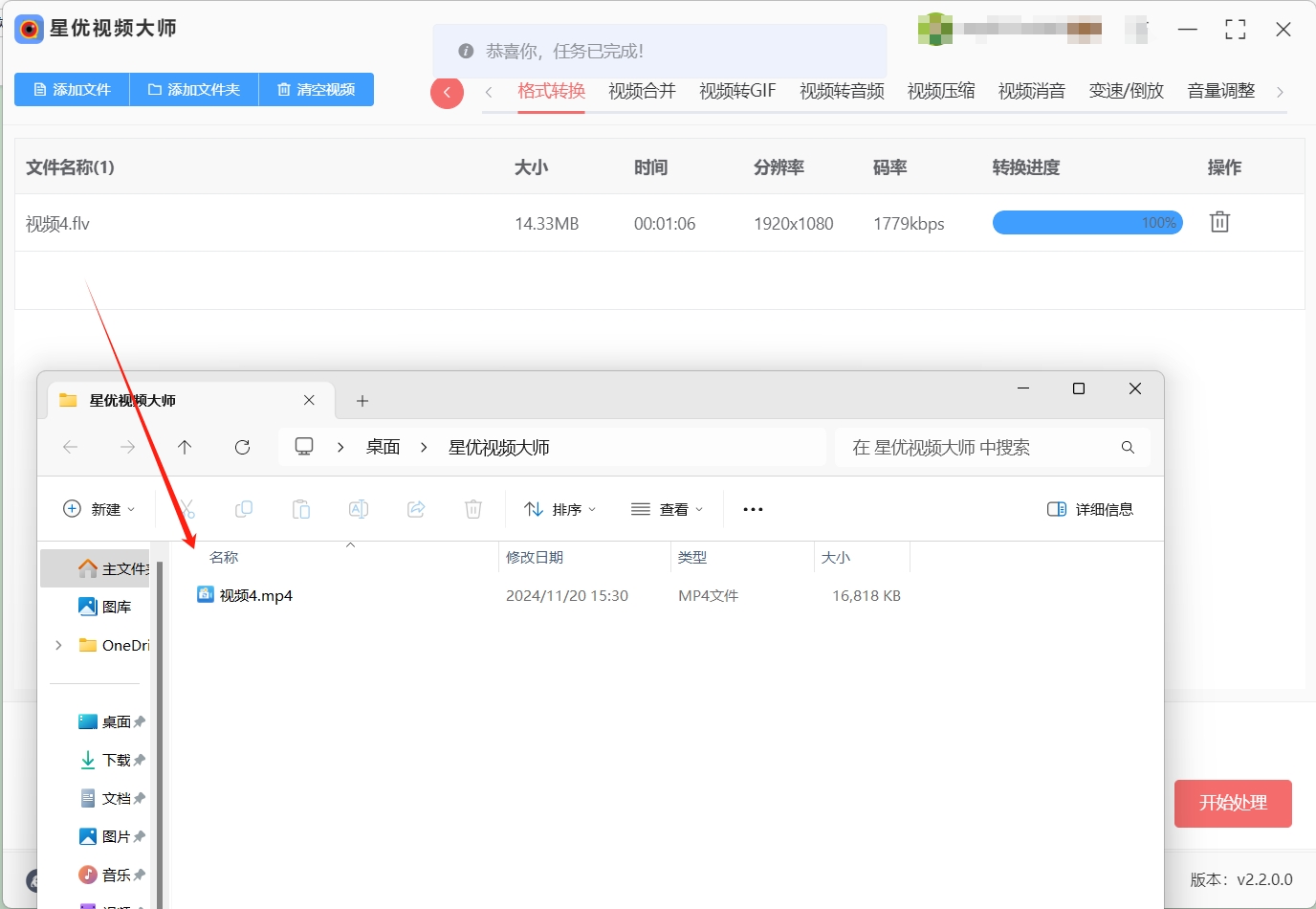Expand the OneDrive tree node
The image size is (1316, 909).
(59, 645)
